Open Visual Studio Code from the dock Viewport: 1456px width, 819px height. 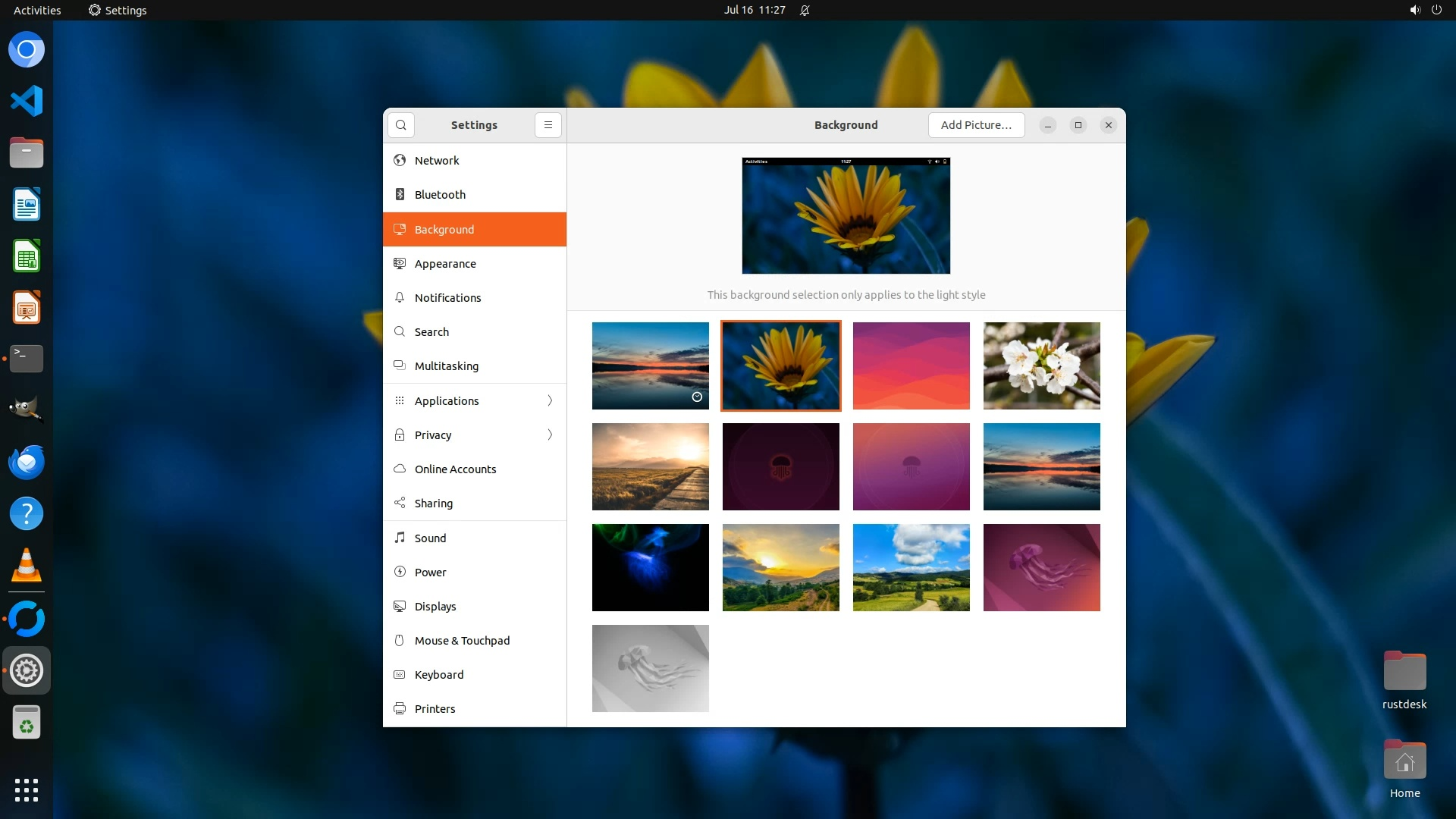coord(27,101)
